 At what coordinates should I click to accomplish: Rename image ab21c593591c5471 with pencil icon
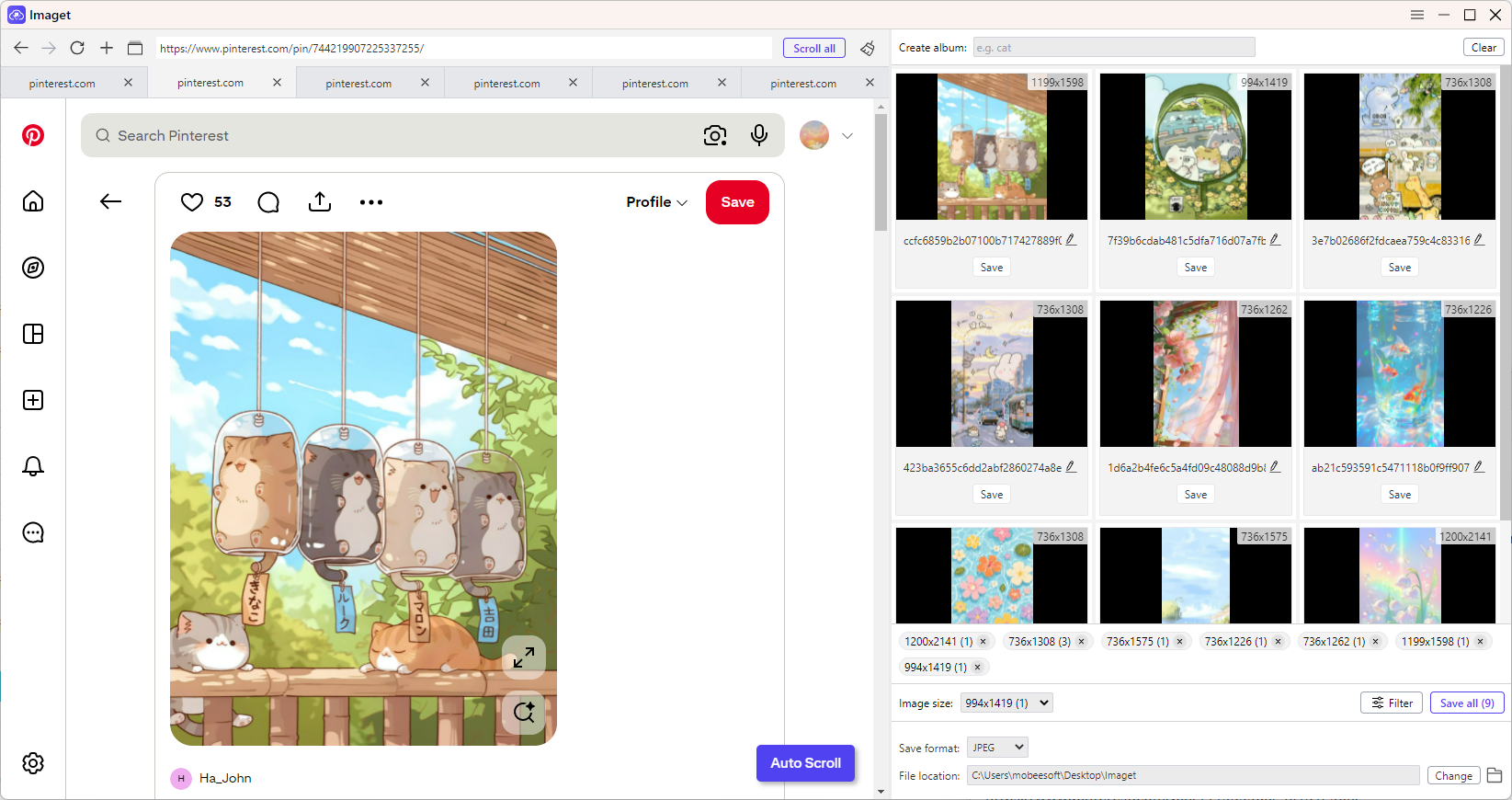pyautogui.click(x=1479, y=467)
